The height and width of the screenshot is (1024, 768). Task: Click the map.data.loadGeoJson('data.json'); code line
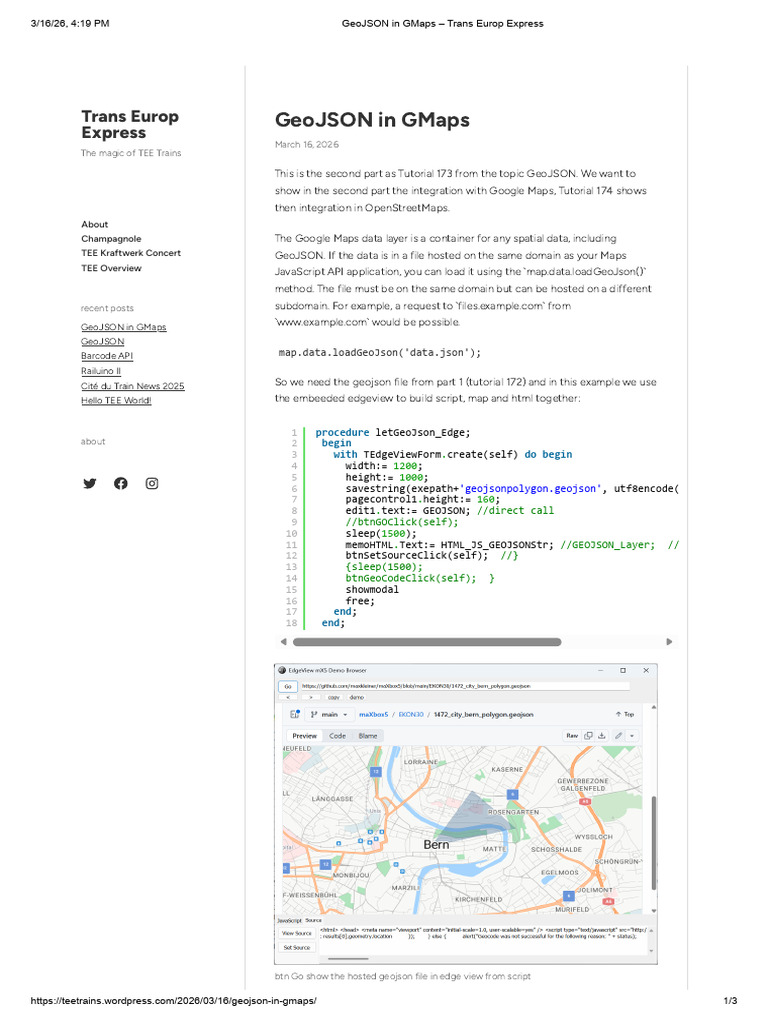point(379,353)
